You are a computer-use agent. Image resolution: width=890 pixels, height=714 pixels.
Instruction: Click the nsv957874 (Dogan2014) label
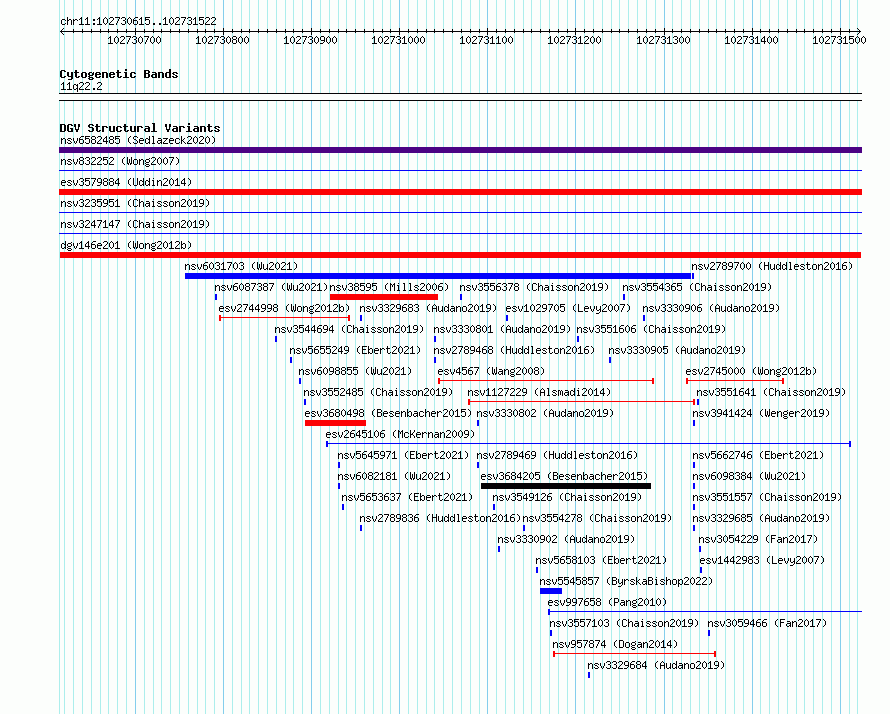click(x=615, y=644)
